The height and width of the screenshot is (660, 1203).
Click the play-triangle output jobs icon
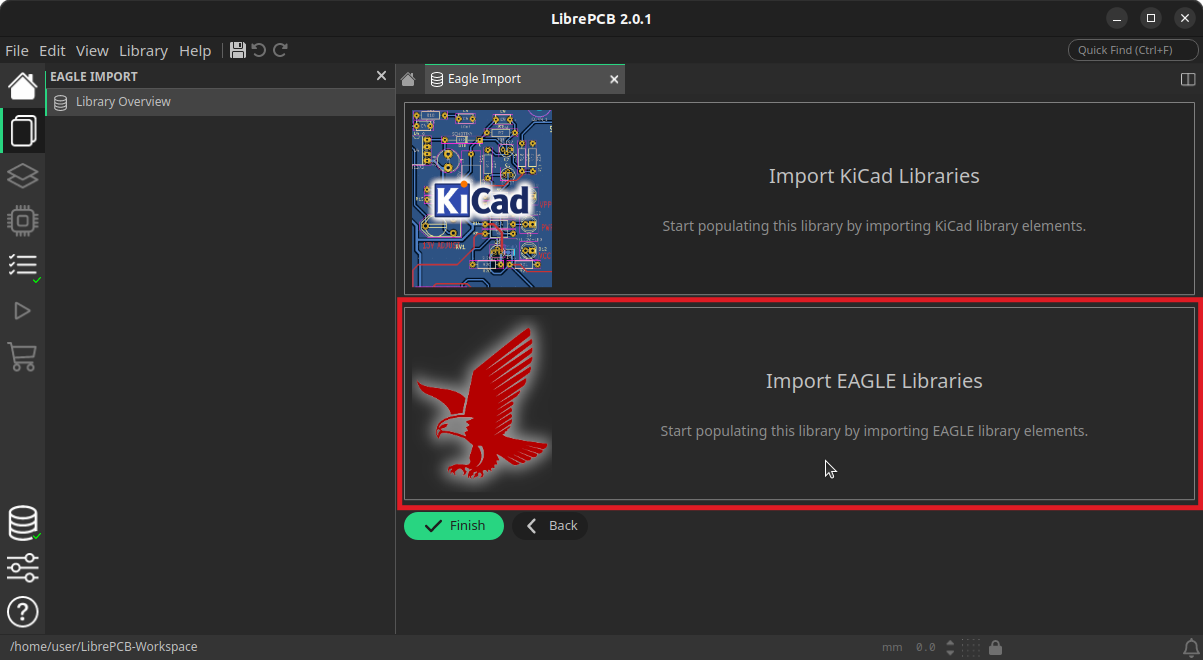pyautogui.click(x=22, y=311)
